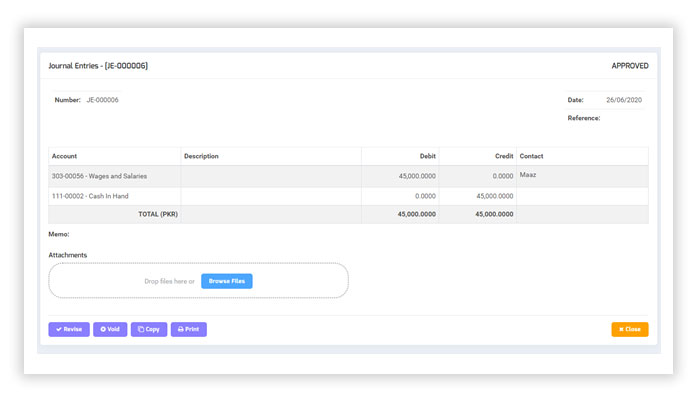Print the journal entry
Viewport: 700px width, 406px height.
click(188, 329)
